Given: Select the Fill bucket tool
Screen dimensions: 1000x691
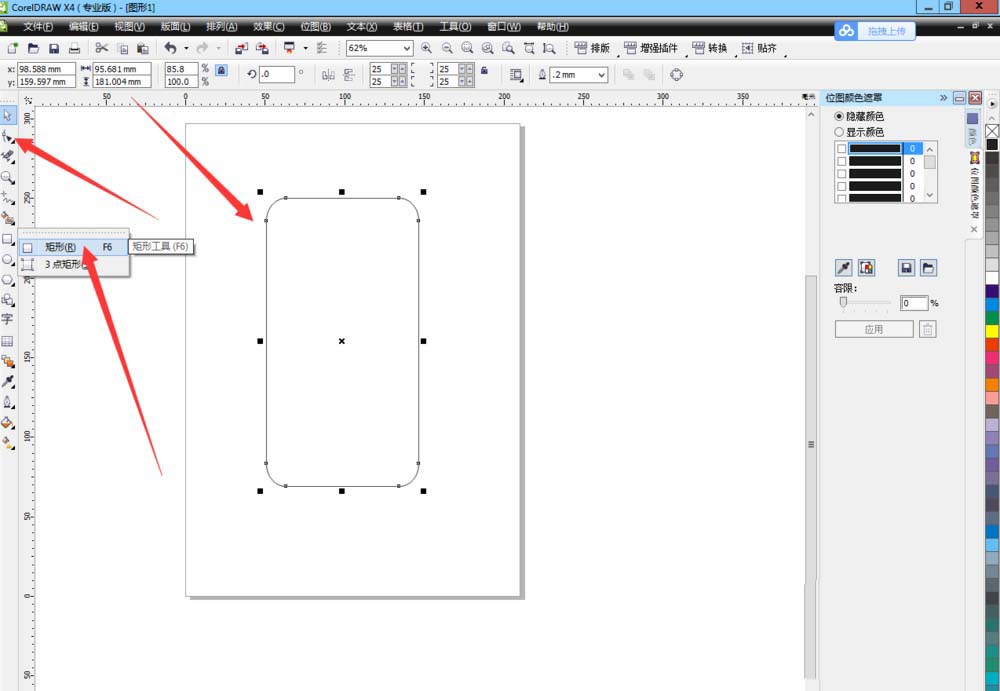Looking at the screenshot, I should (8, 422).
